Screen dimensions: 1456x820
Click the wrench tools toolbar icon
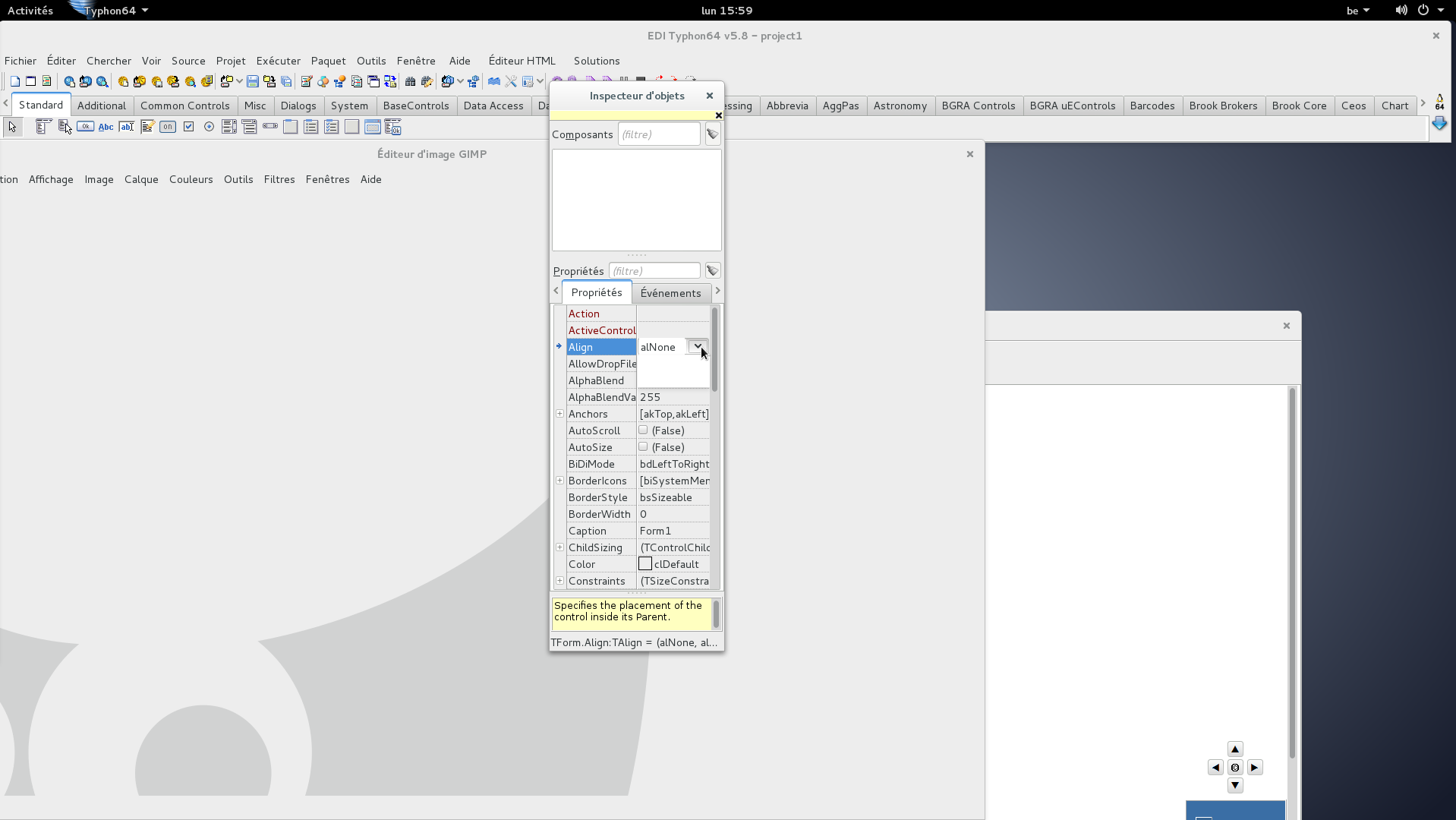coord(511,81)
